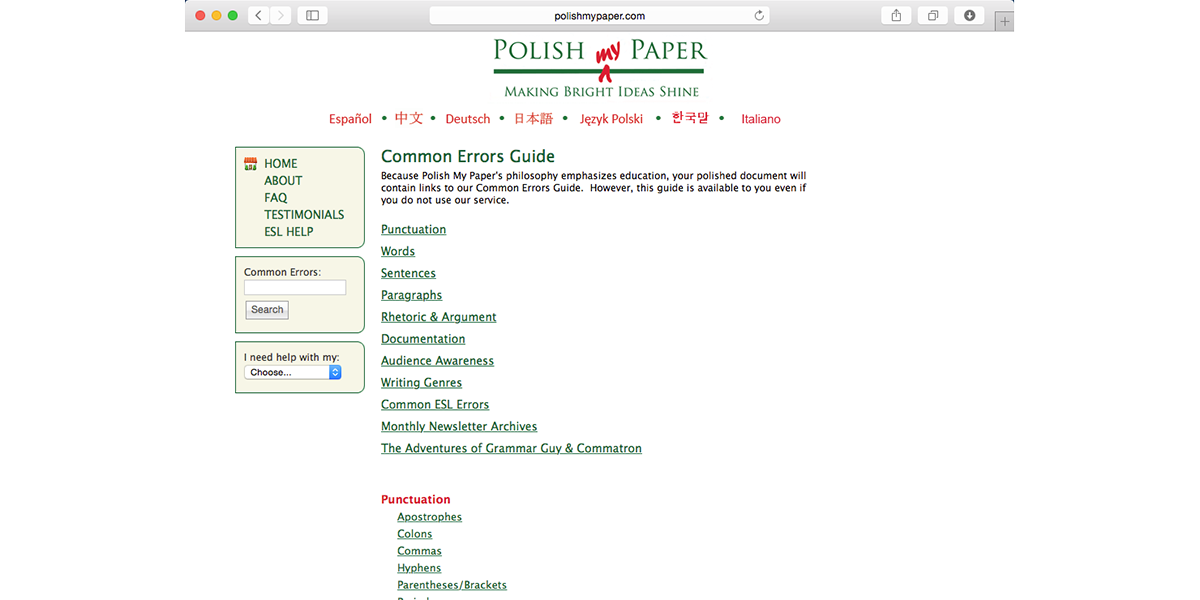This screenshot has height=600, width=1200.
Task: Show the Safari sidebar
Action: pyautogui.click(x=312, y=15)
